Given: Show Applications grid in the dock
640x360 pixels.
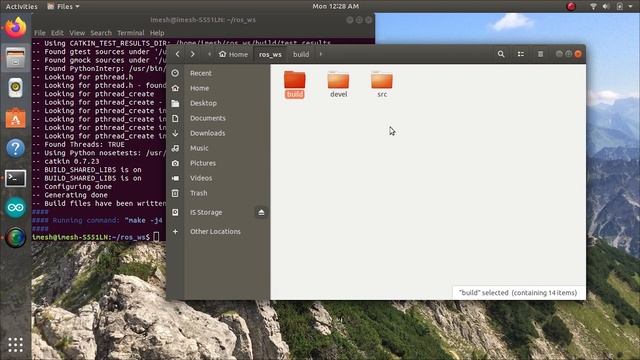Looking at the screenshot, I should pos(16,345).
